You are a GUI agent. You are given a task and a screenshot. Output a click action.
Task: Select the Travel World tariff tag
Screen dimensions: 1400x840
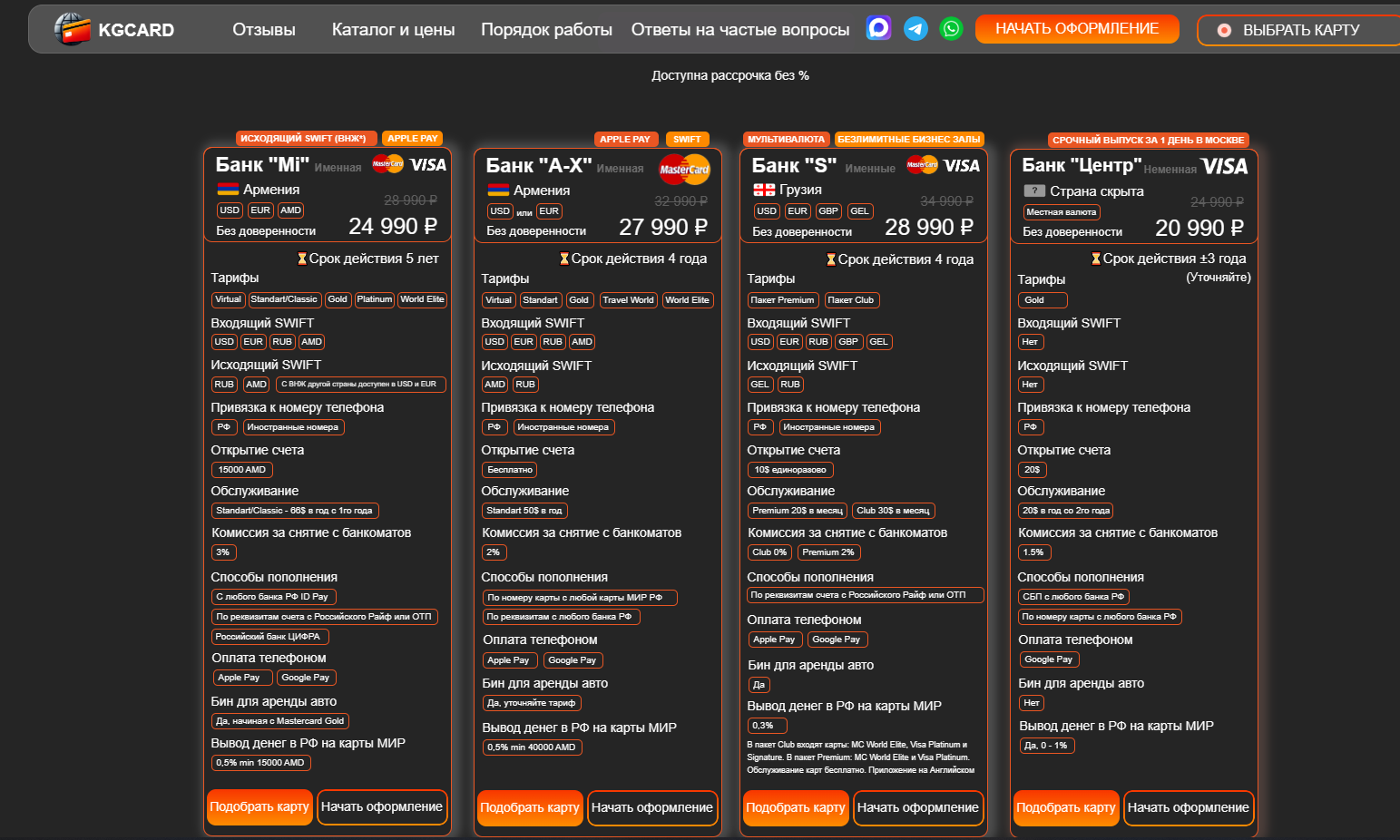[628, 300]
